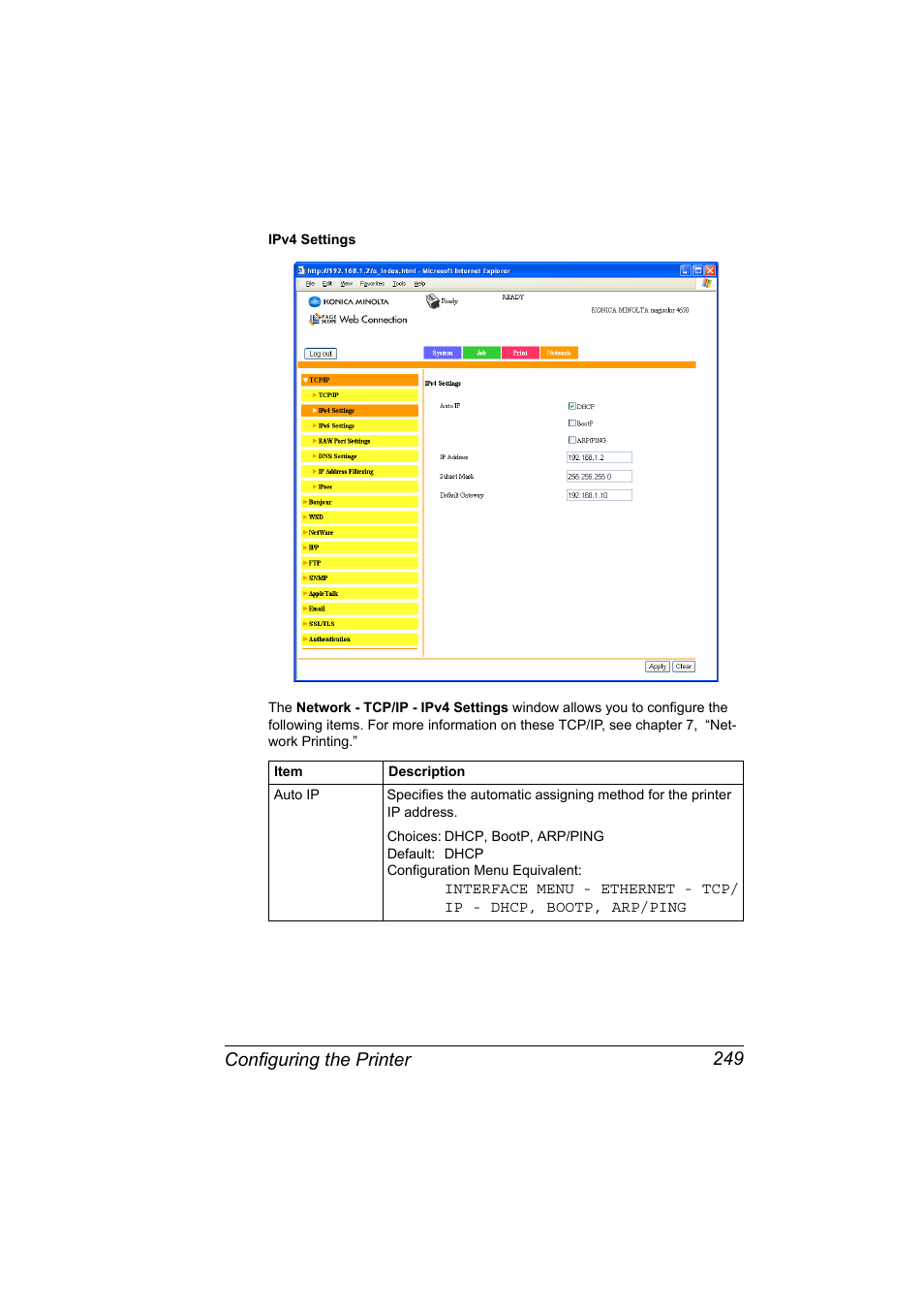Click the READY status text
Viewport: 924px width, 1308px height.
[512, 297]
